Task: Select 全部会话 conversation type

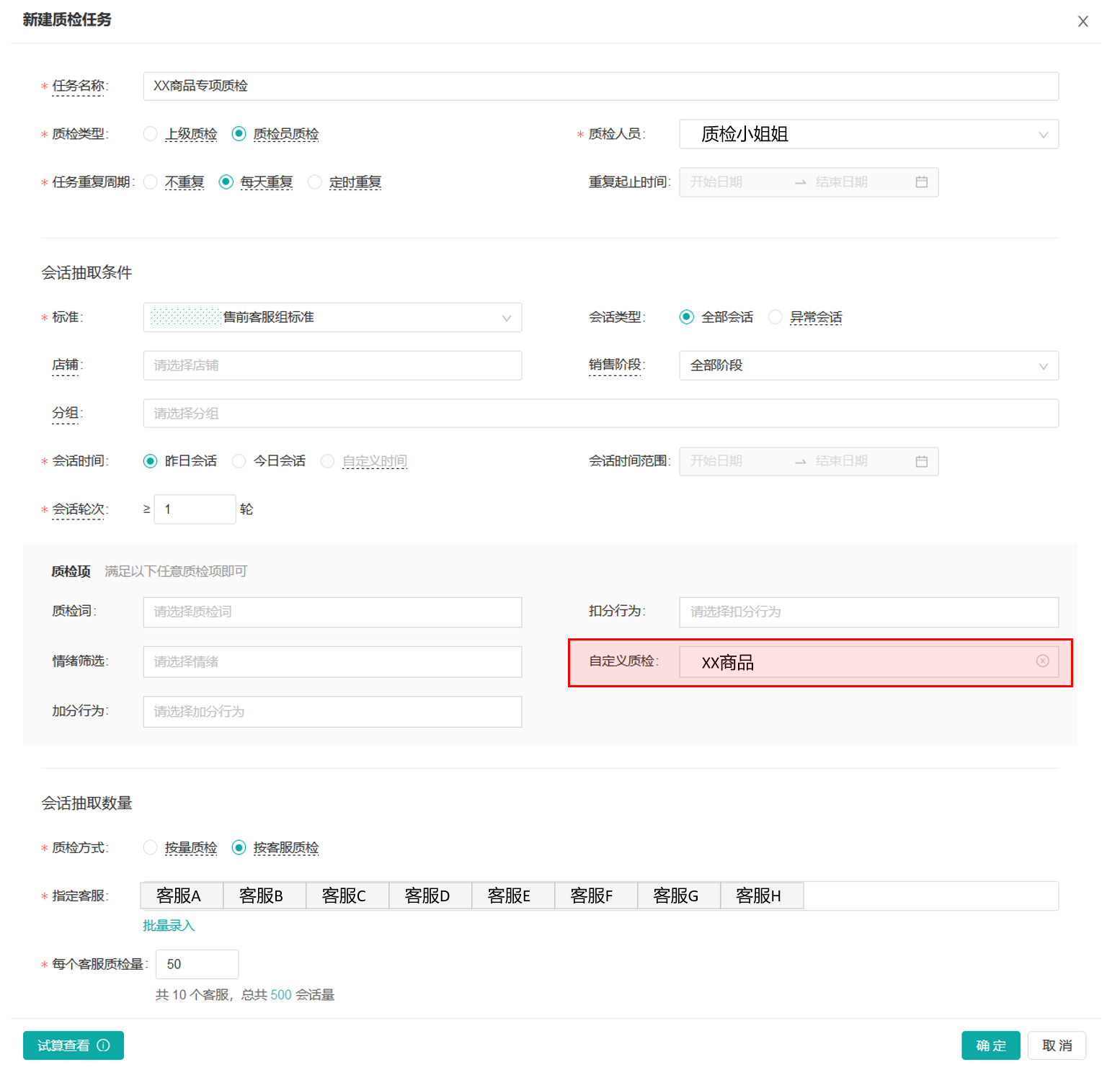Action: 687,317
